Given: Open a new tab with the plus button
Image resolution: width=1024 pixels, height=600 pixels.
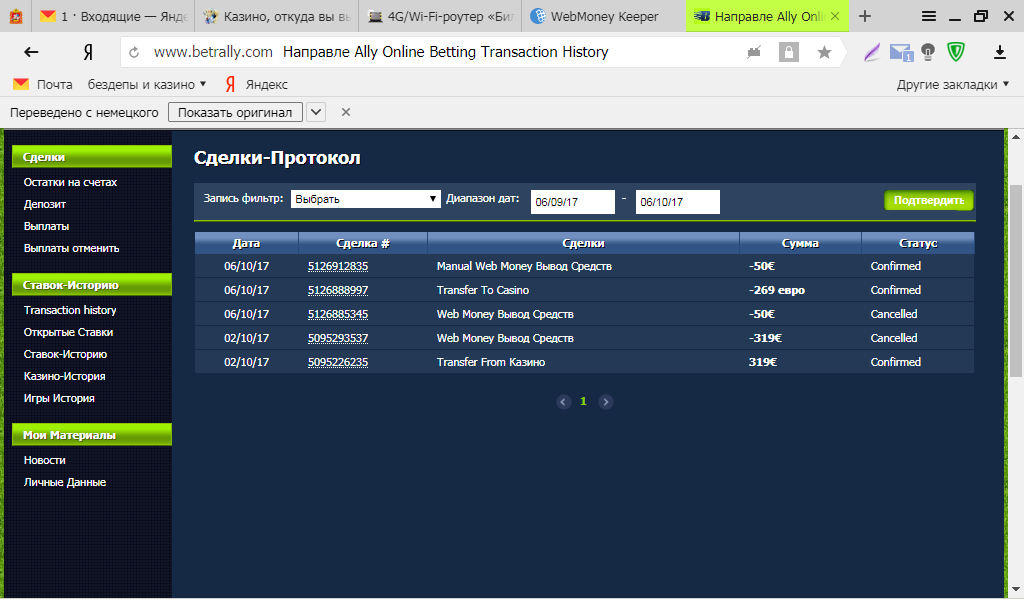Looking at the screenshot, I should click(x=865, y=16).
